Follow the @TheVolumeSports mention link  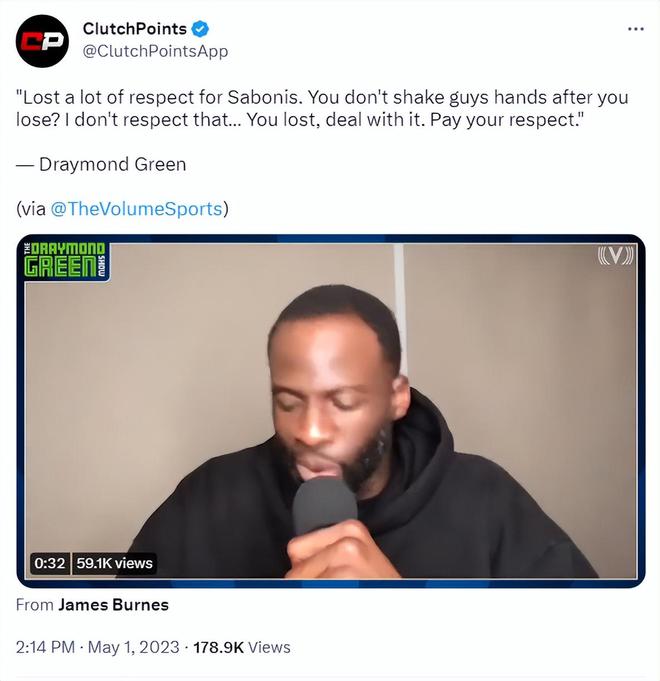[137, 209]
